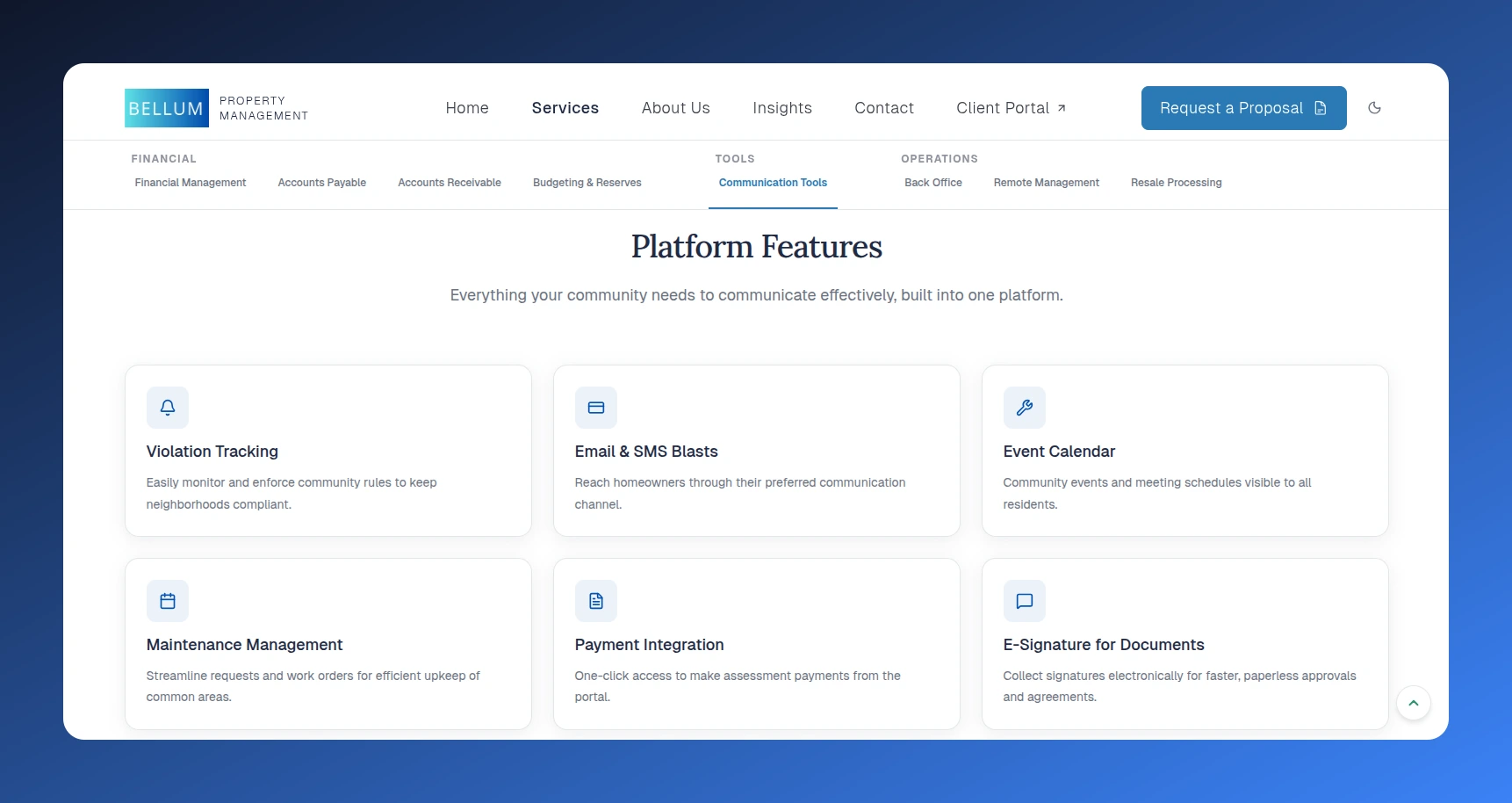Click the OPERATIONS section label
Viewport: 1512px width, 803px height.
tap(940, 159)
